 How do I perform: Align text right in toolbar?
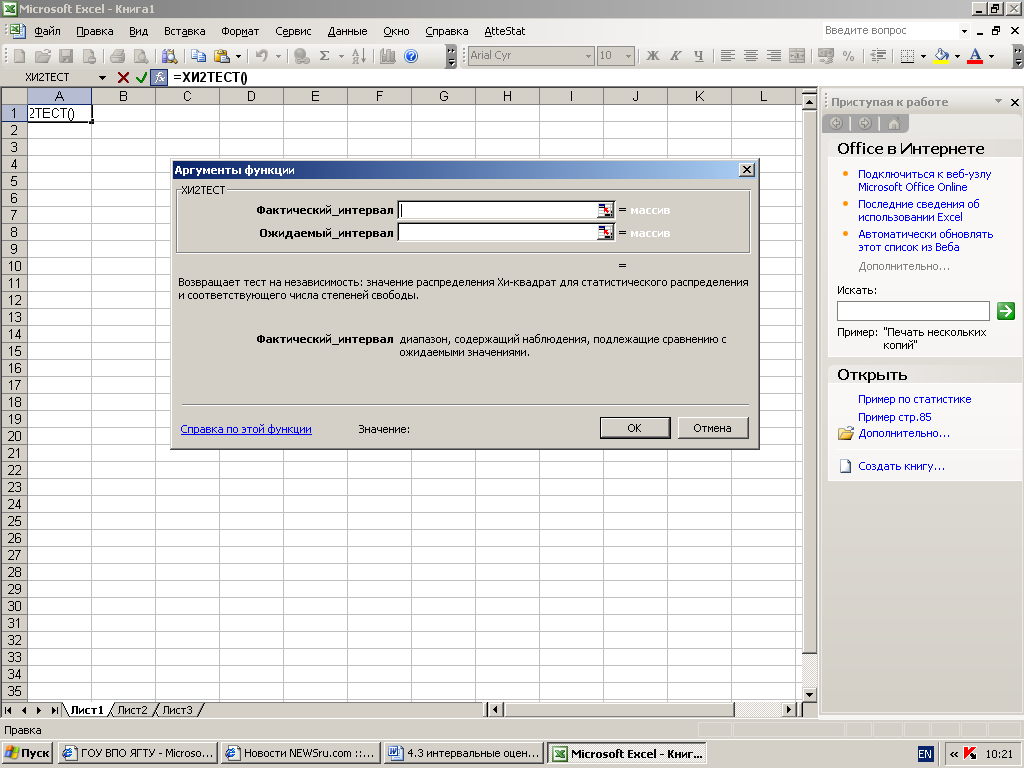pos(774,56)
